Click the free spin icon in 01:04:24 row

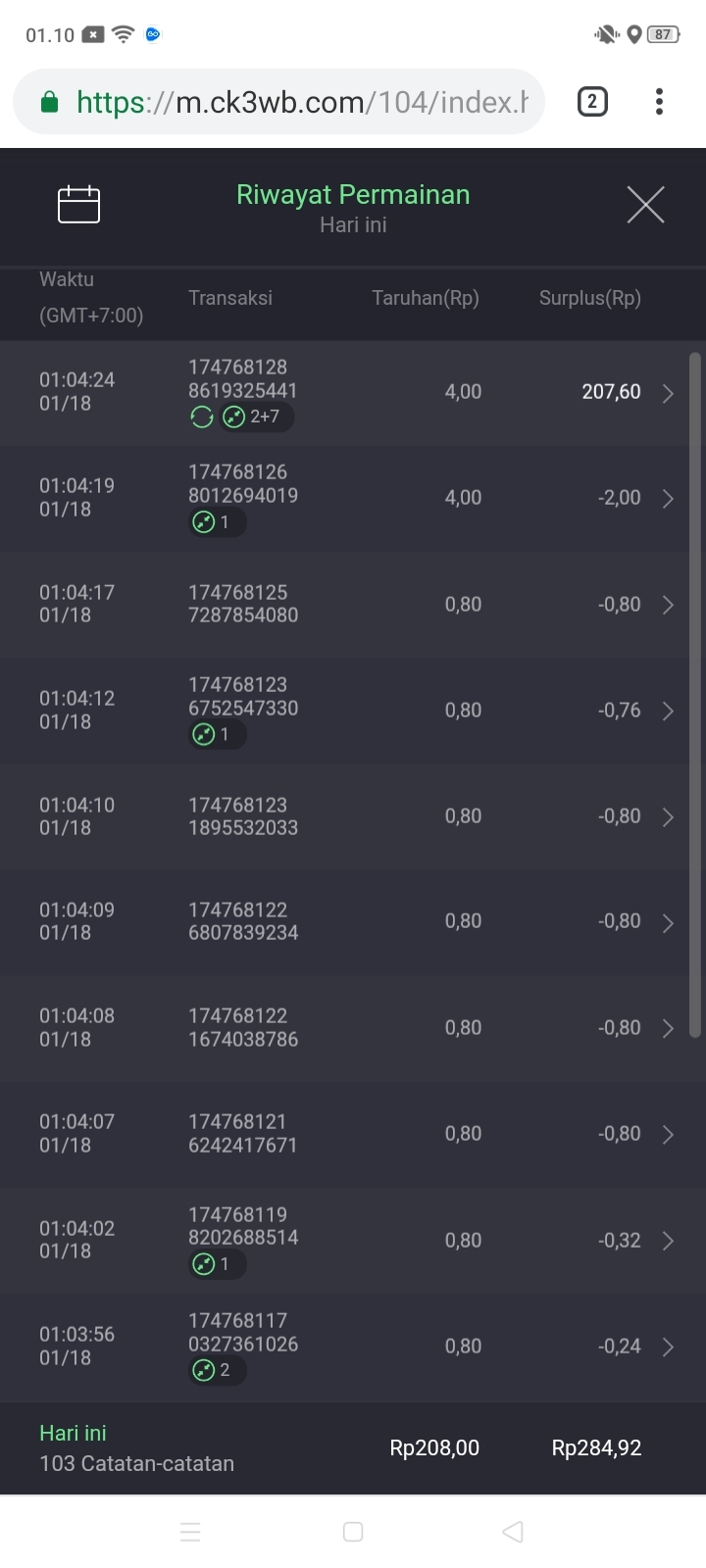click(x=202, y=417)
